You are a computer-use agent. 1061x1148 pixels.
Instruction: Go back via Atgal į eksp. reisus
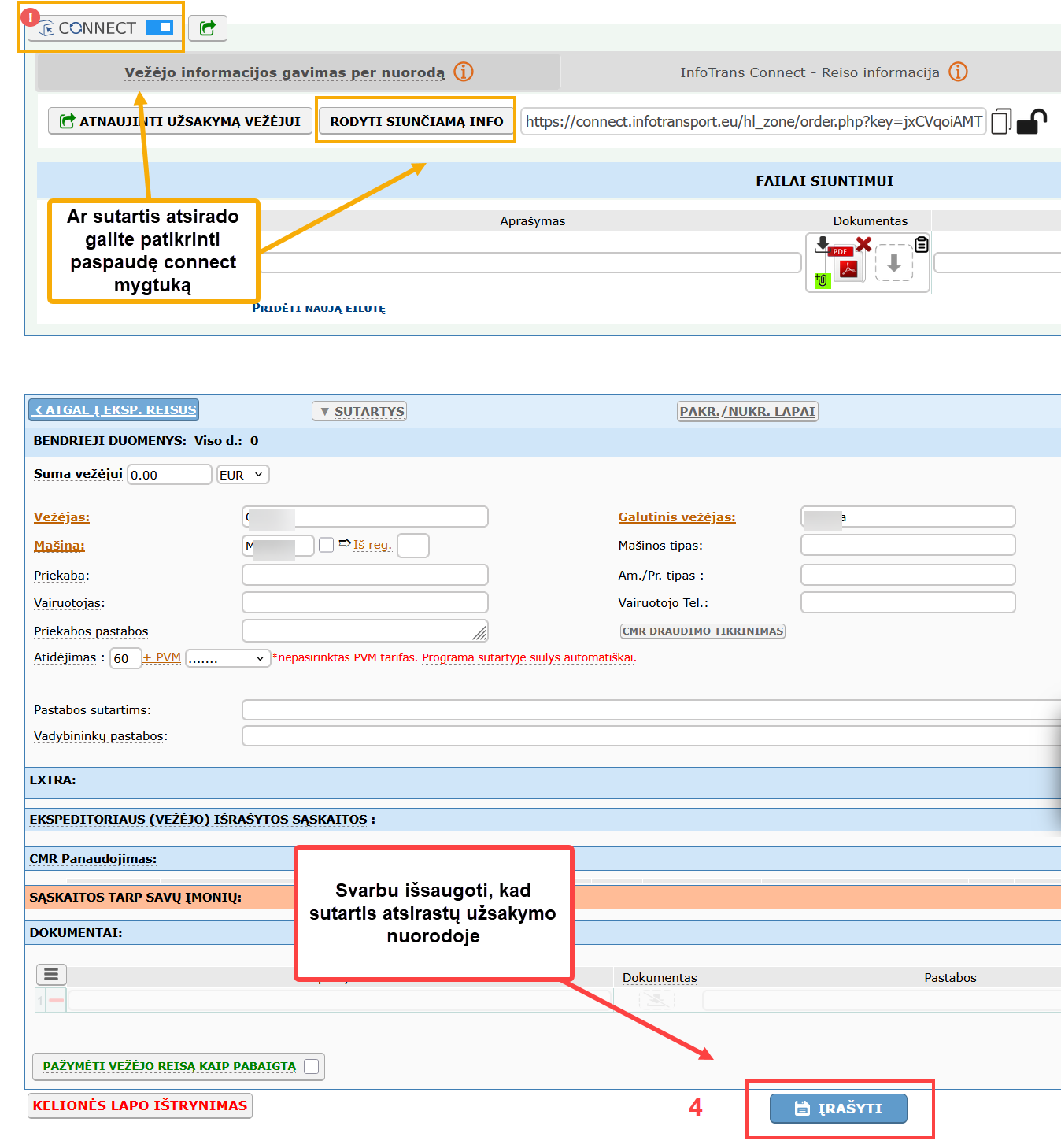tap(114, 410)
